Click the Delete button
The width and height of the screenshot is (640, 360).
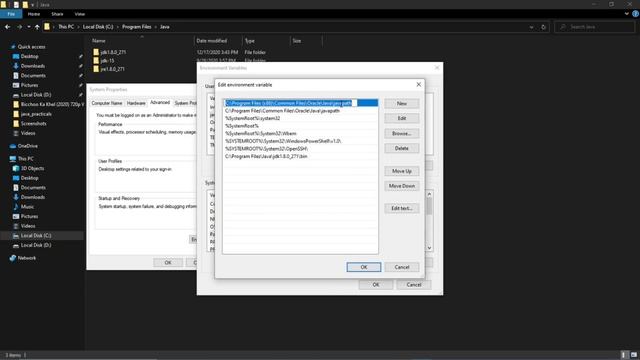coord(402,148)
